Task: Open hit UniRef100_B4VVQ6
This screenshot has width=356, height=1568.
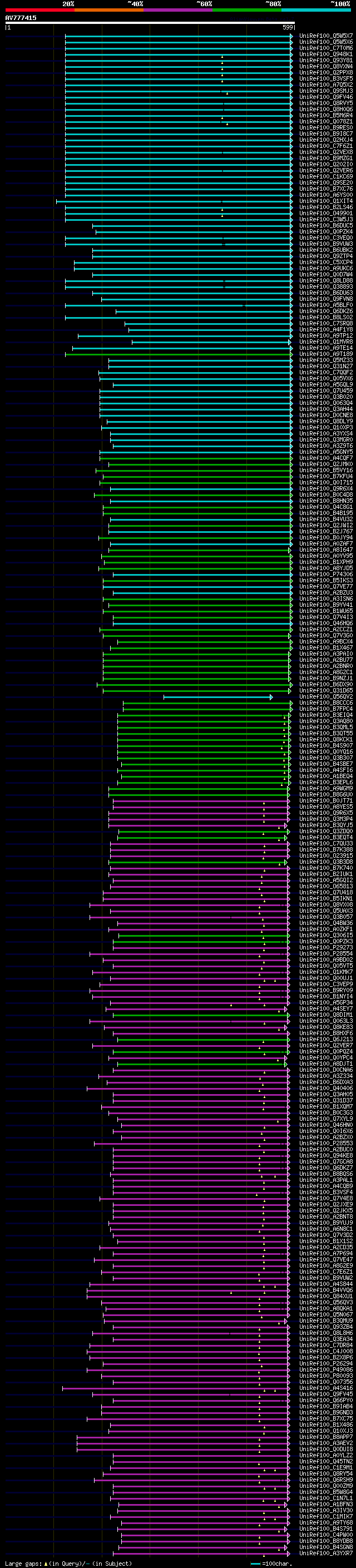Action: click(x=326, y=1290)
